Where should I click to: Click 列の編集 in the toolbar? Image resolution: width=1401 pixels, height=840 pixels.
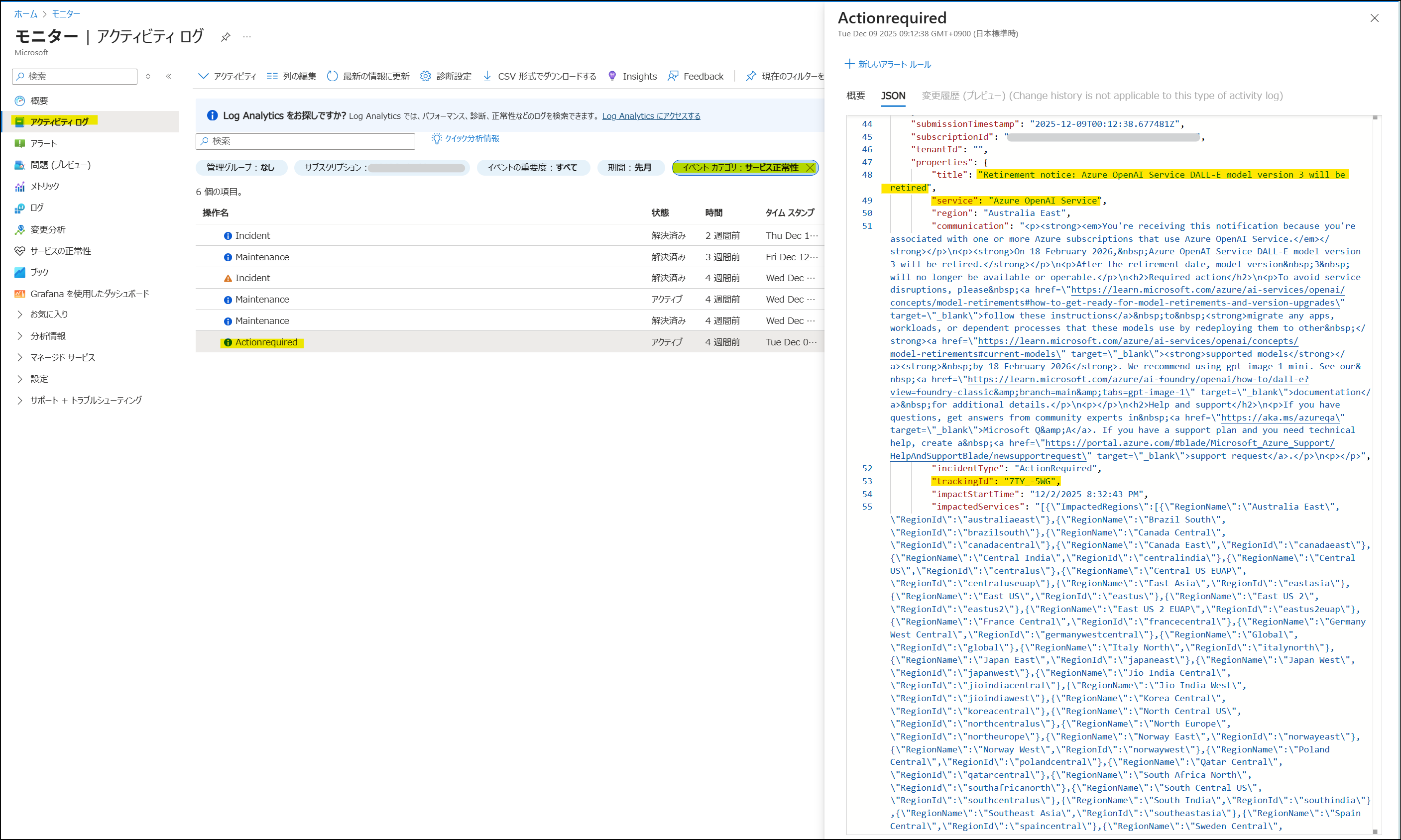click(292, 77)
